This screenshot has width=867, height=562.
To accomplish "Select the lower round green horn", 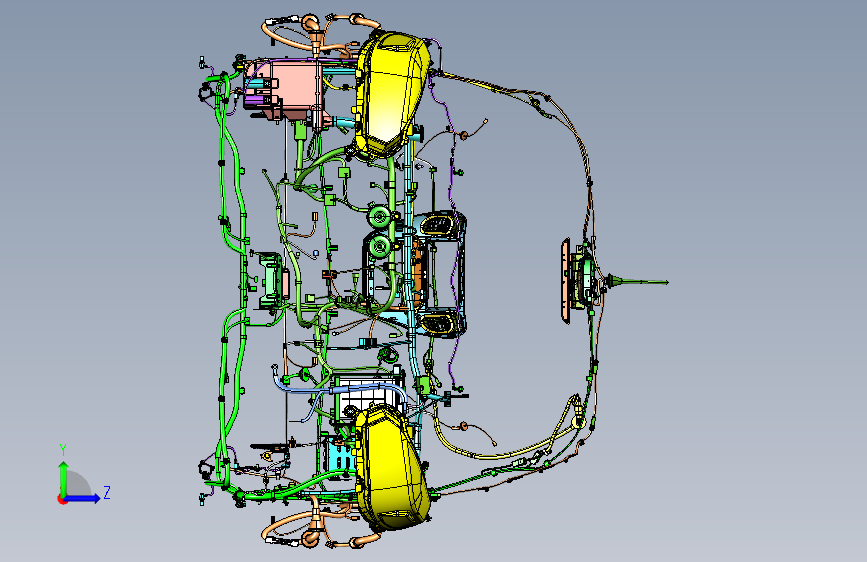I will click(x=379, y=246).
